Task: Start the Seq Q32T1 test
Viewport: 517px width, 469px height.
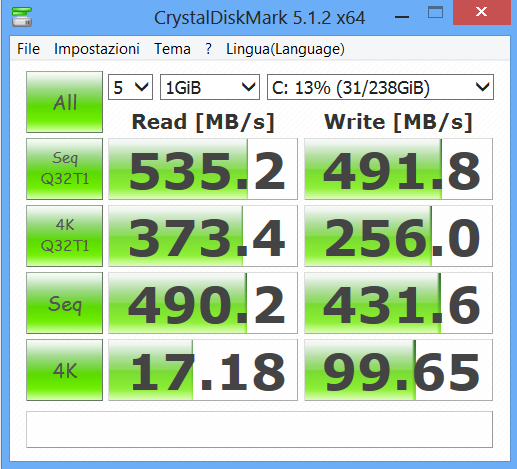Action: coord(65,169)
